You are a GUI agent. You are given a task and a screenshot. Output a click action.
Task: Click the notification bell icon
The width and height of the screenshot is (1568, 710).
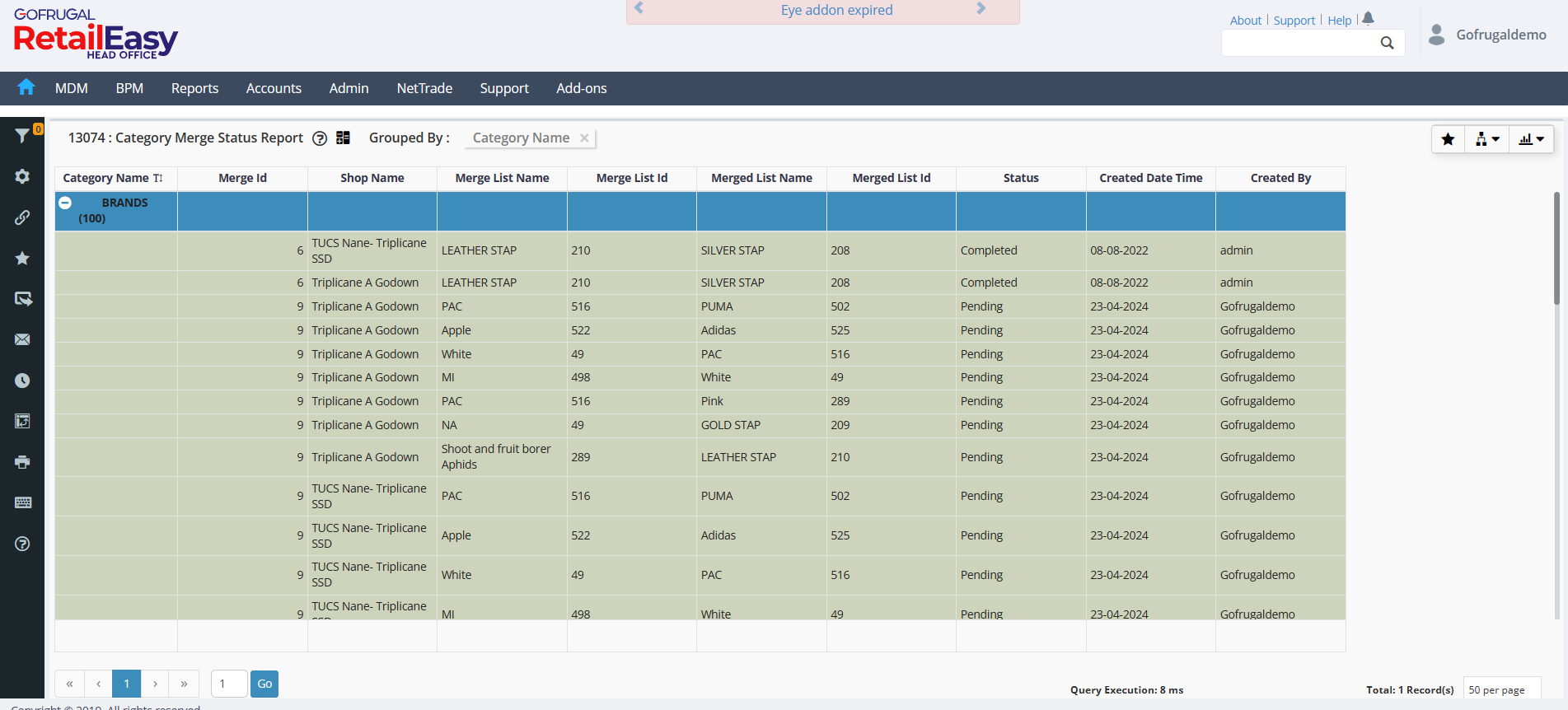(x=1369, y=19)
